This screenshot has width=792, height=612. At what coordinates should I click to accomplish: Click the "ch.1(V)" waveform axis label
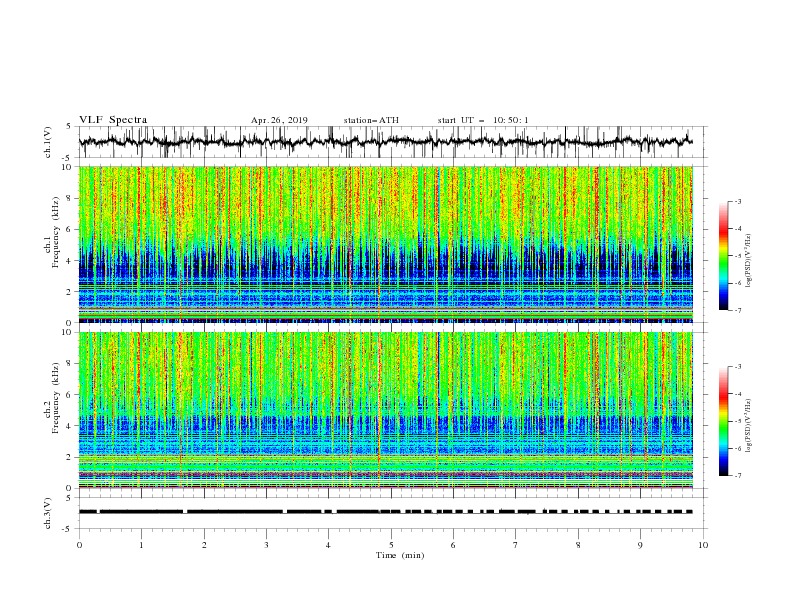point(48,142)
